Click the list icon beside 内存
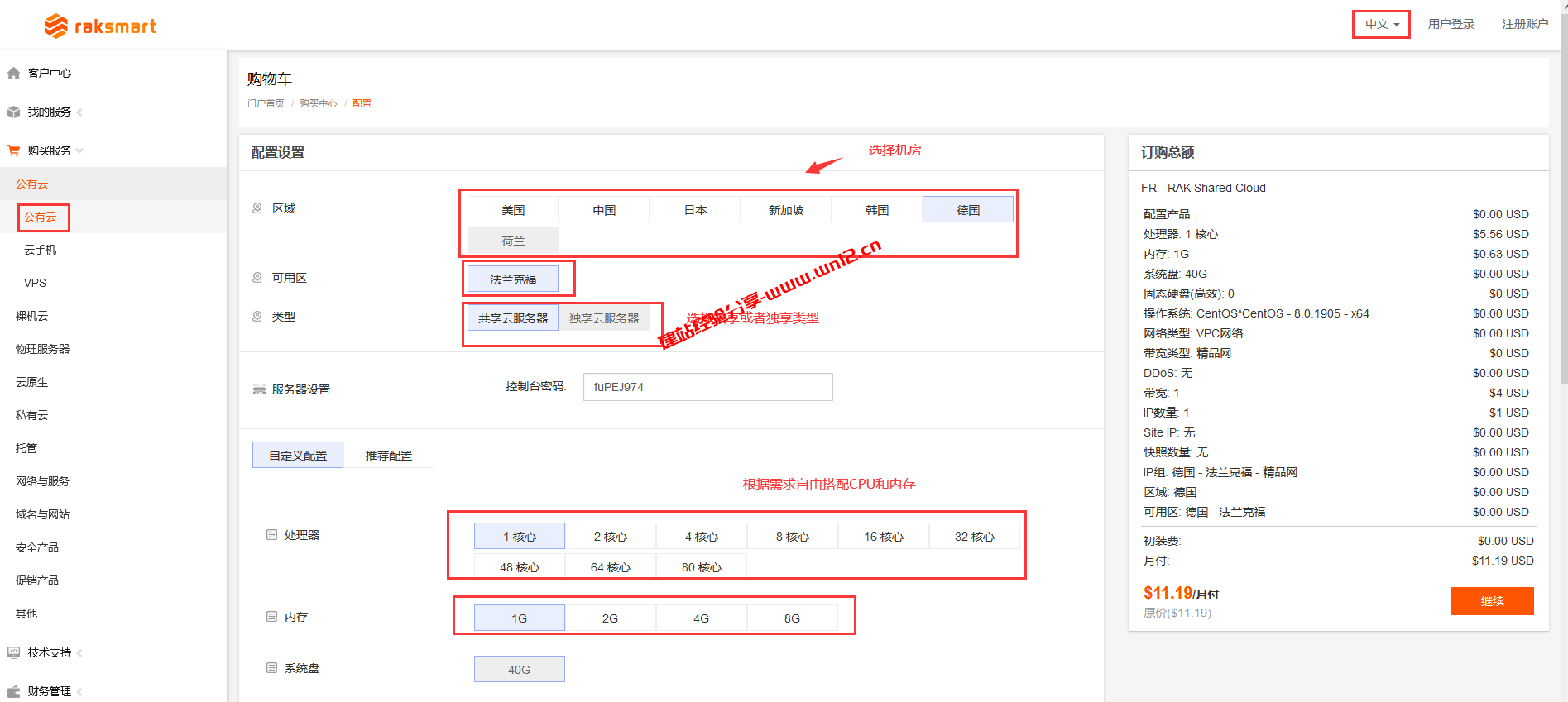1568x702 pixels. pos(271,617)
